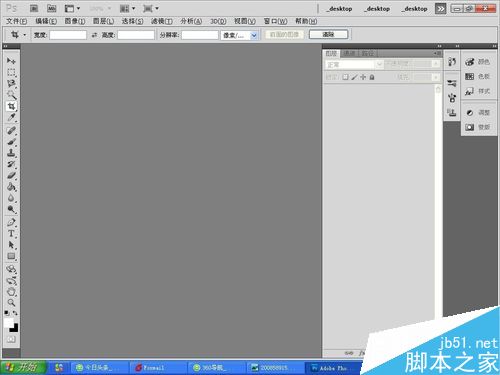The height and width of the screenshot is (375, 500).
Task: Click the foreground color swatch
Action: coord(8,323)
